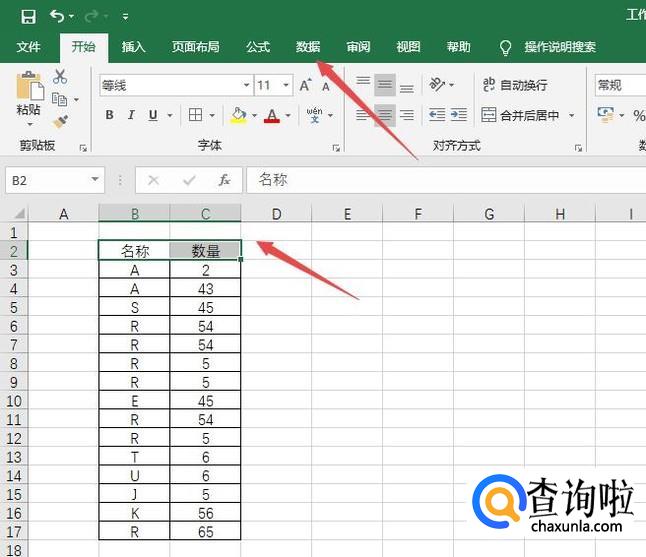Click the Cancel X in formula bar
The image size is (646, 557).
click(x=154, y=180)
